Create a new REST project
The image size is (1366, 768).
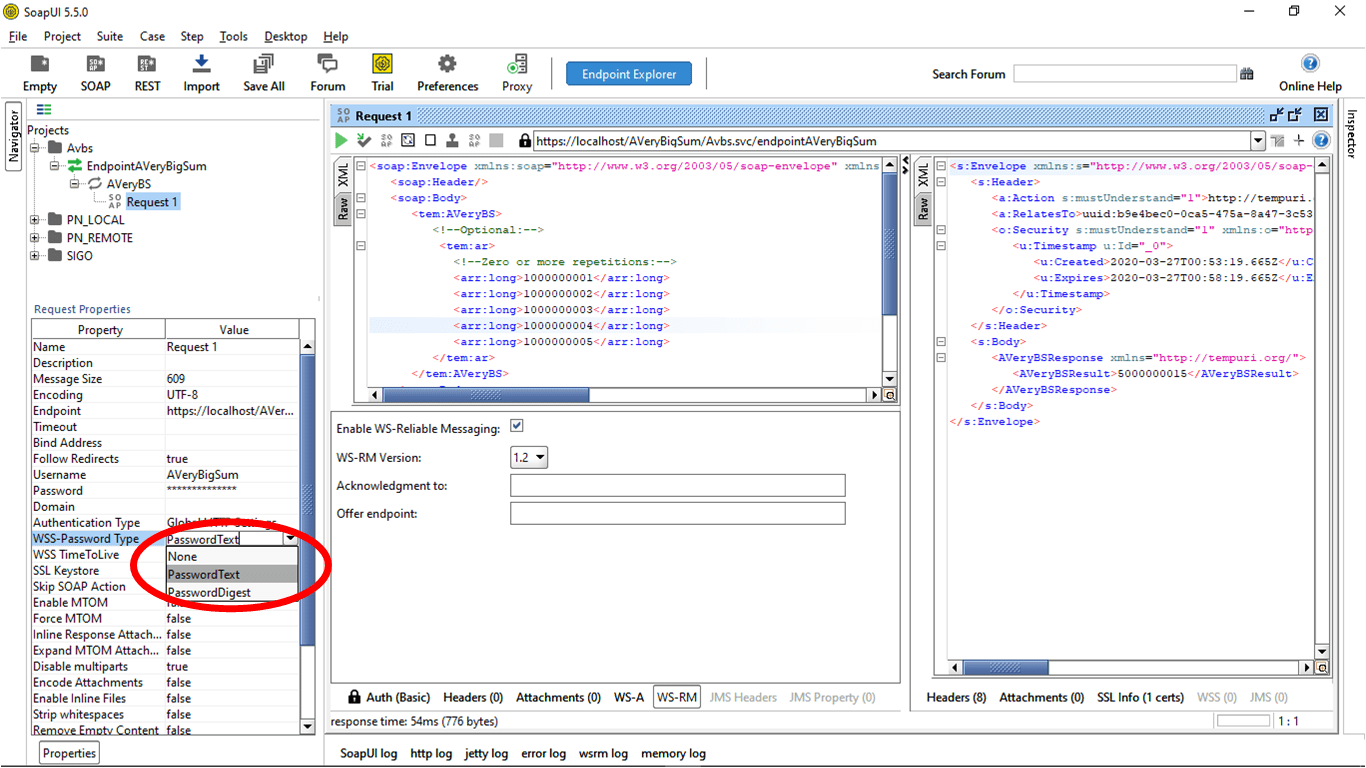pyautogui.click(x=146, y=72)
